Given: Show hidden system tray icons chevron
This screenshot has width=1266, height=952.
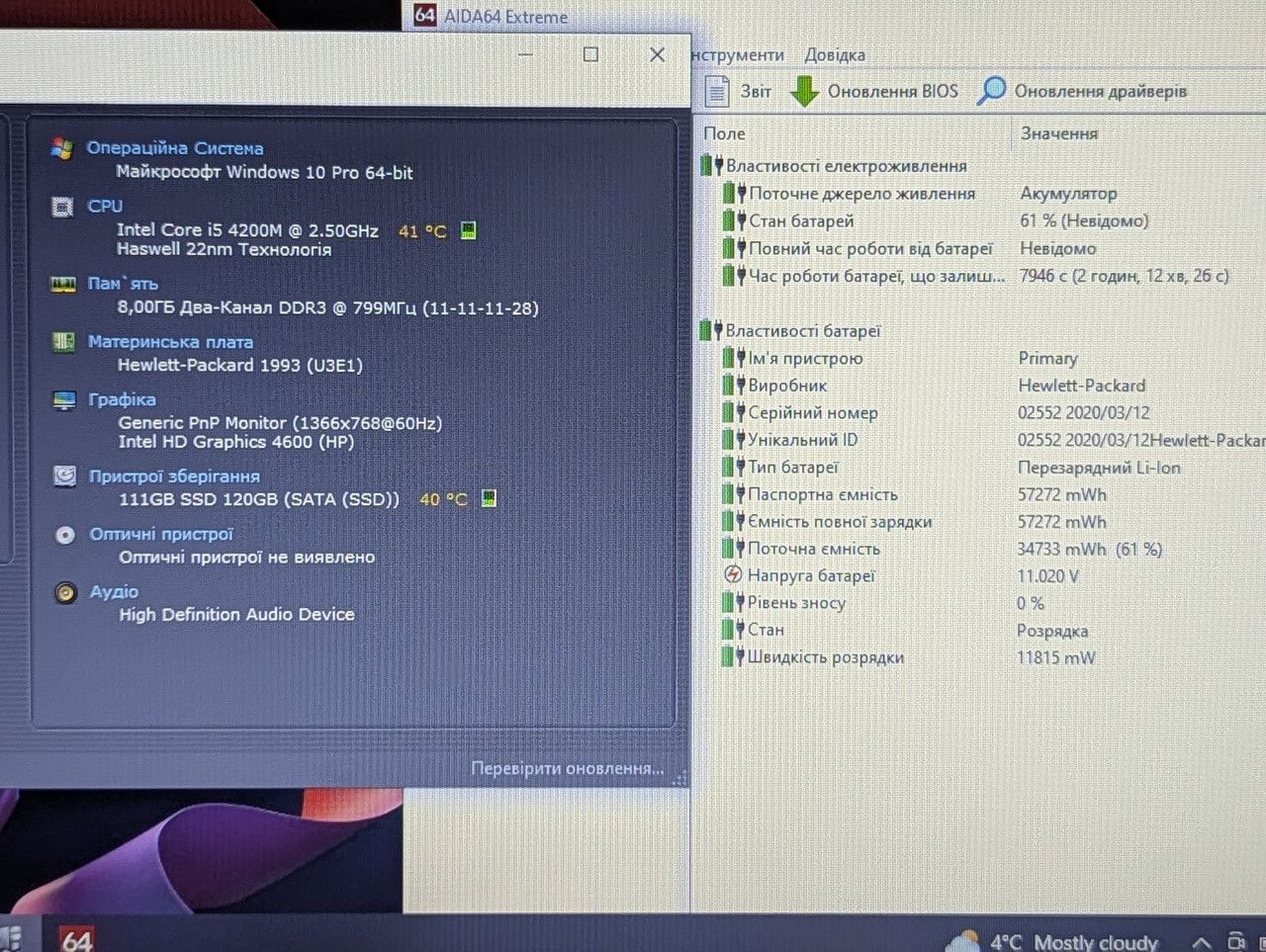Looking at the screenshot, I should pos(1201,941).
